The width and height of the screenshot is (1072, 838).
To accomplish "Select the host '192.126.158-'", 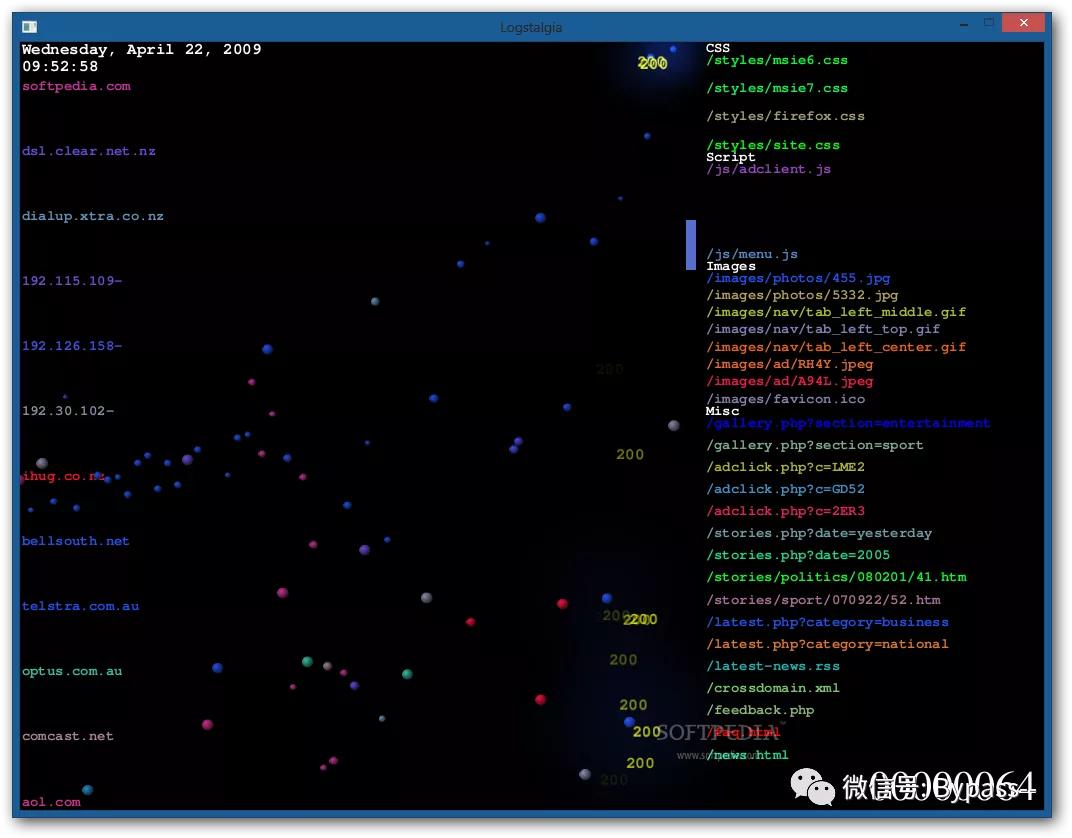I will click(72, 345).
